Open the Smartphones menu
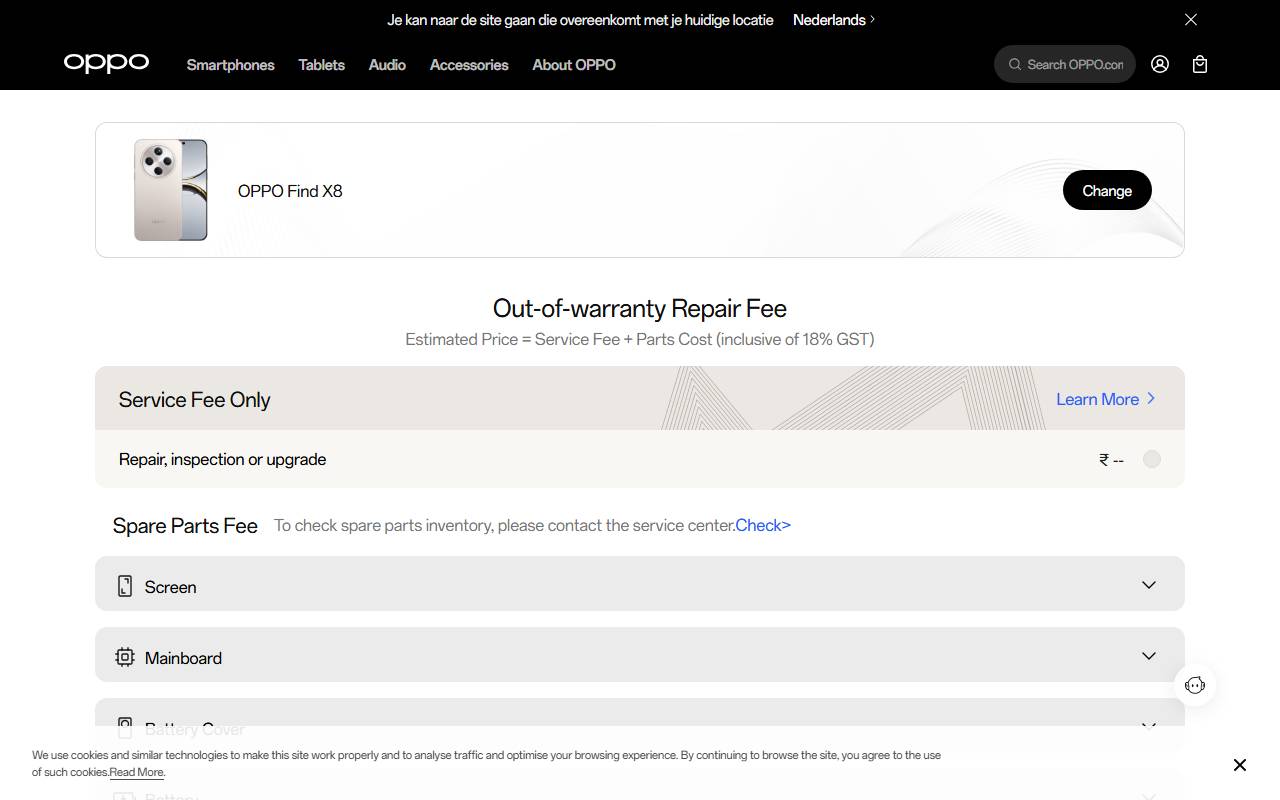The image size is (1280, 800). (x=230, y=64)
